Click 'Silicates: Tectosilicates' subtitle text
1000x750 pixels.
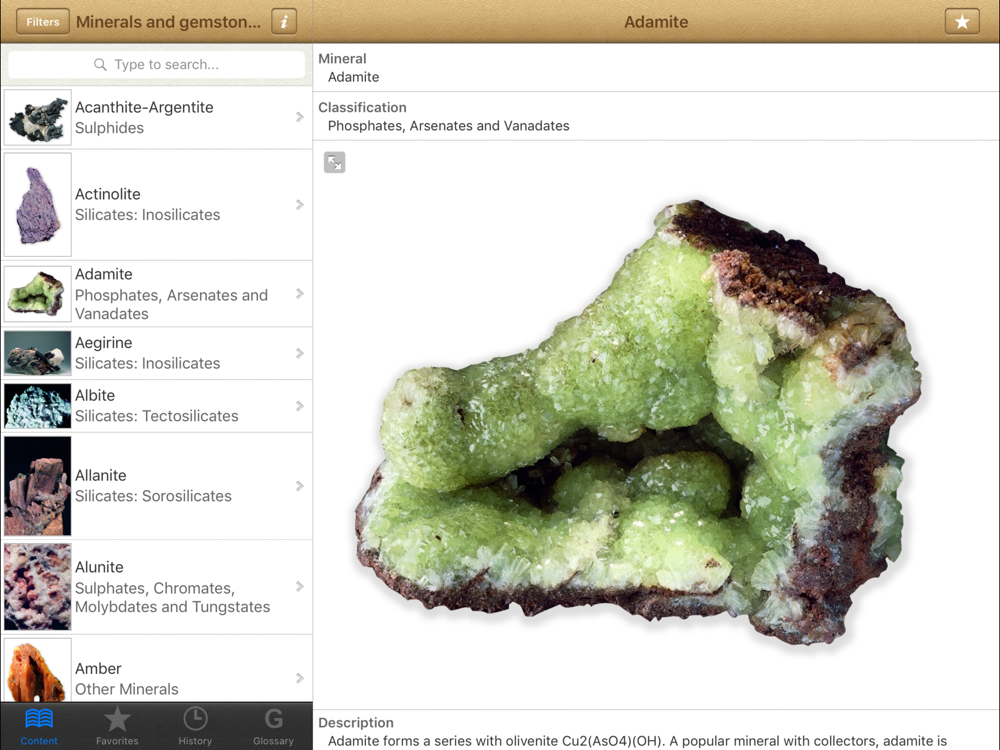pos(157,416)
